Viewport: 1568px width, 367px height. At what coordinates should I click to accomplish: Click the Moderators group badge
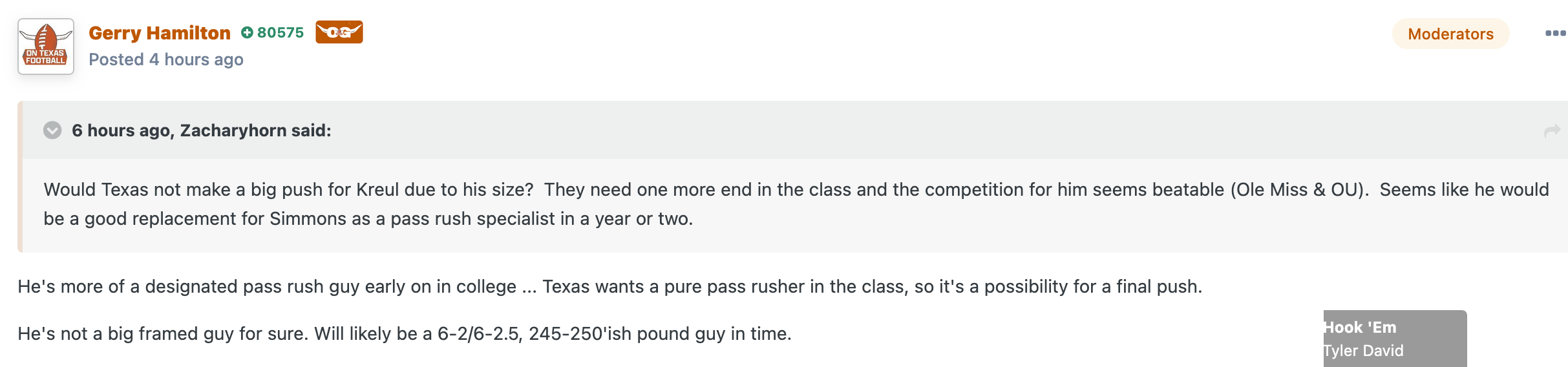point(1450,34)
